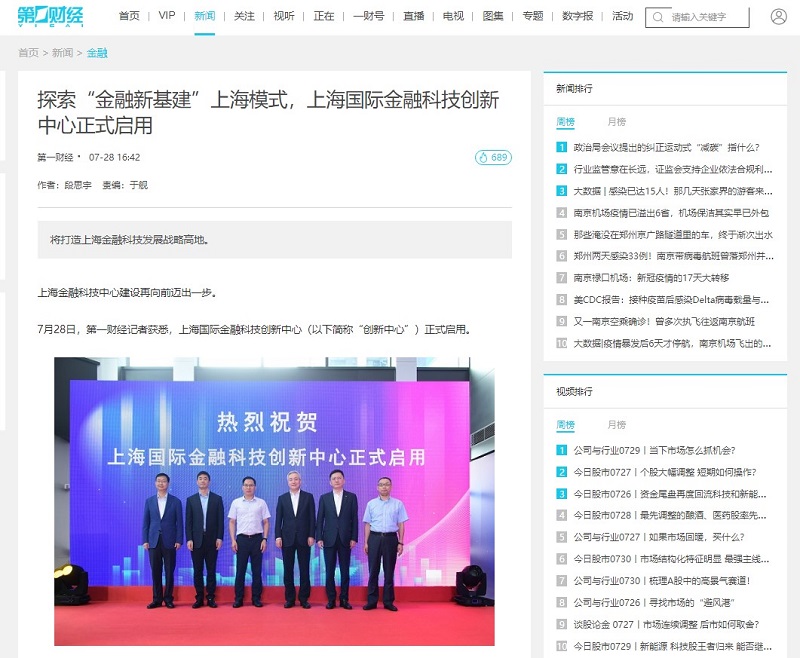This screenshot has height=658, width=800.
Task: Click the flame 689 popularity badge
Action: 493,157
